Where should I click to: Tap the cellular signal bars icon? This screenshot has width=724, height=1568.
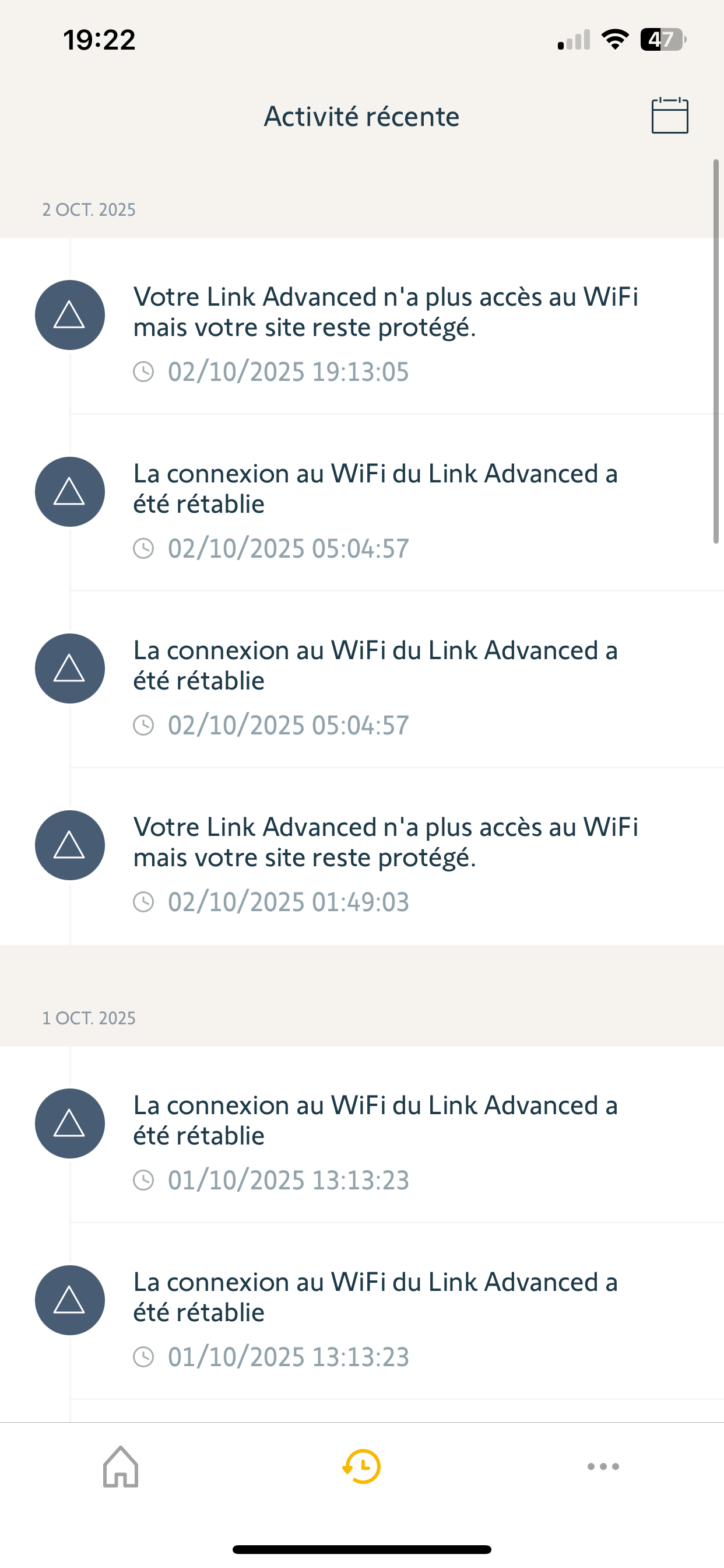click(x=574, y=40)
